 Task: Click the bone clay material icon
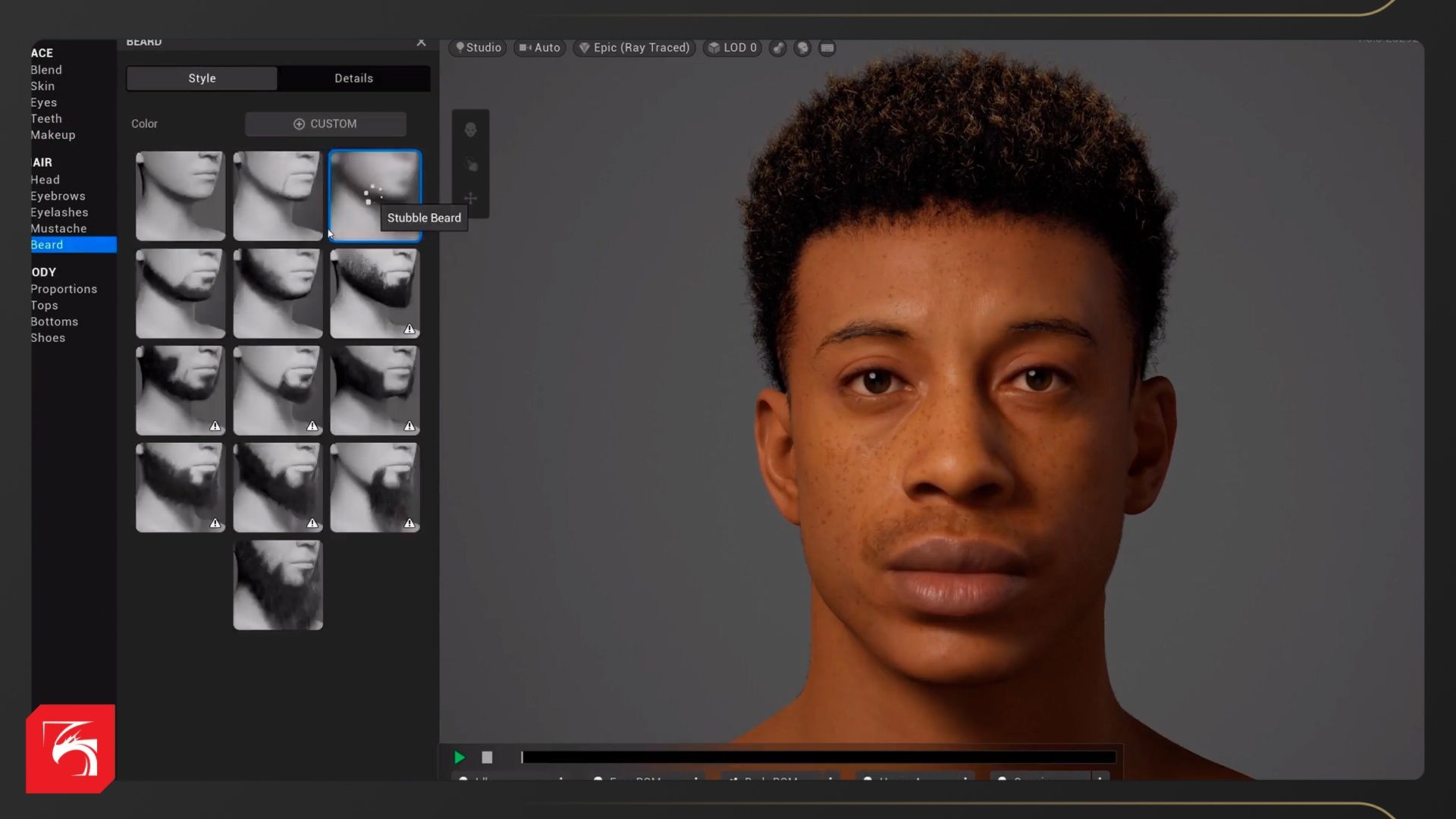pos(778,48)
